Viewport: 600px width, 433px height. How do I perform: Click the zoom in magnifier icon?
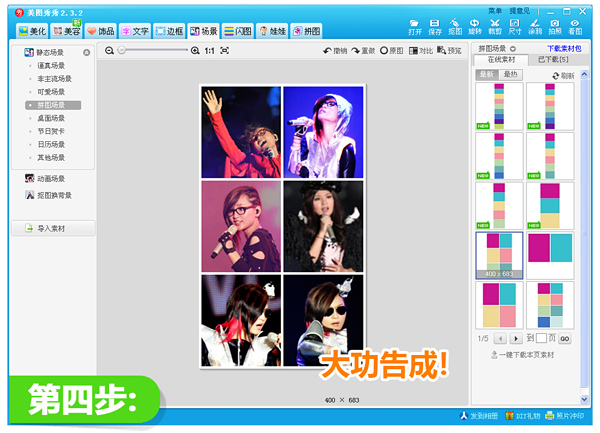tap(193, 50)
